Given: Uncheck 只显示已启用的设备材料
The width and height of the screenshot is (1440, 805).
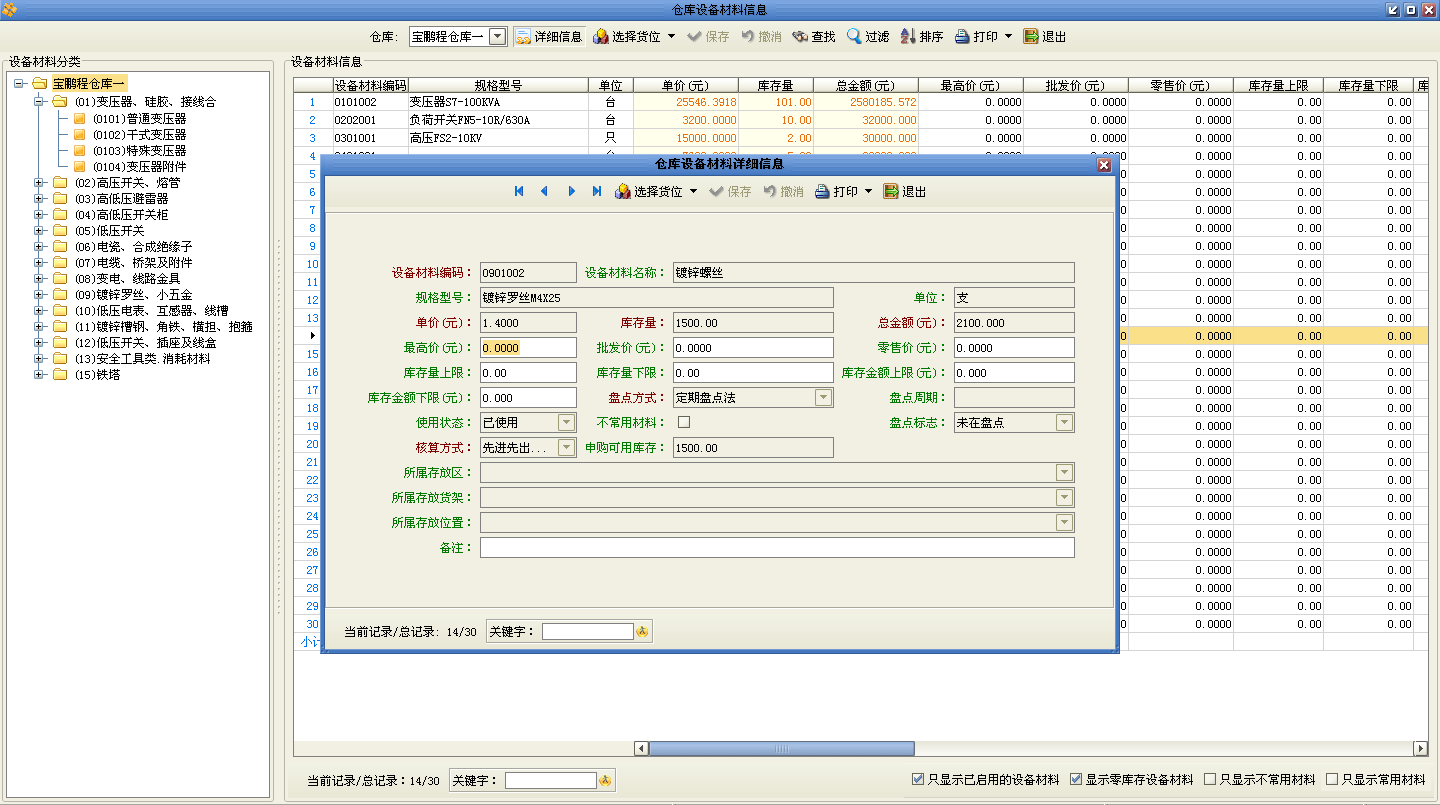Looking at the screenshot, I should click(917, 778).
